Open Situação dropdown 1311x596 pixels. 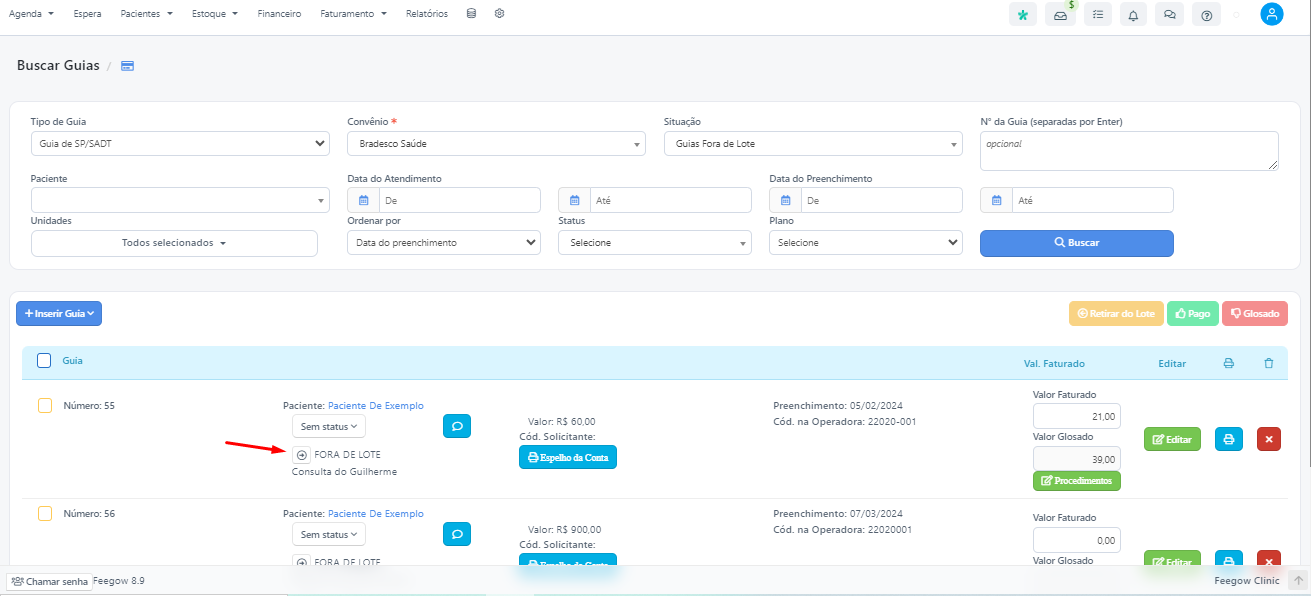813,143
